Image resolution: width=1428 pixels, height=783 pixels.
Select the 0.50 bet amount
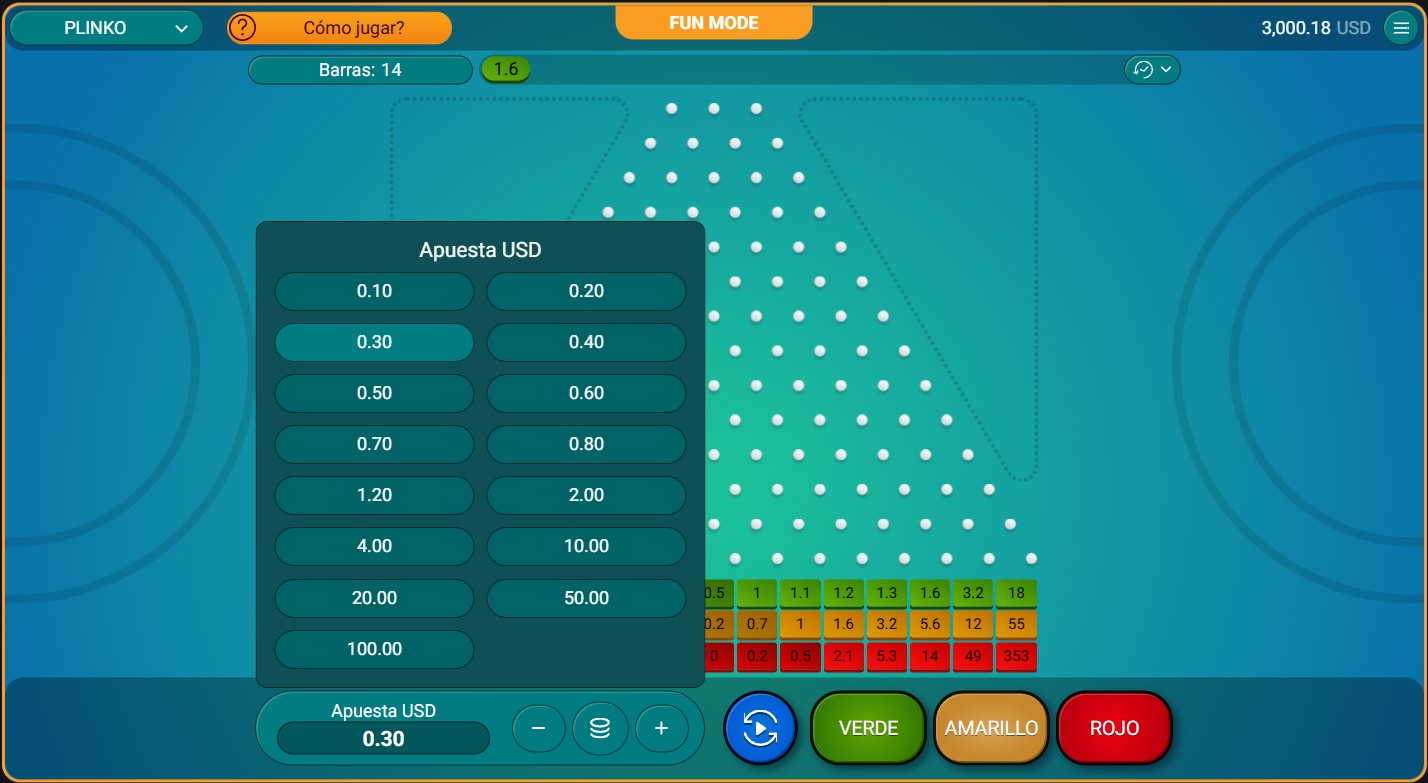click(374, 393)
